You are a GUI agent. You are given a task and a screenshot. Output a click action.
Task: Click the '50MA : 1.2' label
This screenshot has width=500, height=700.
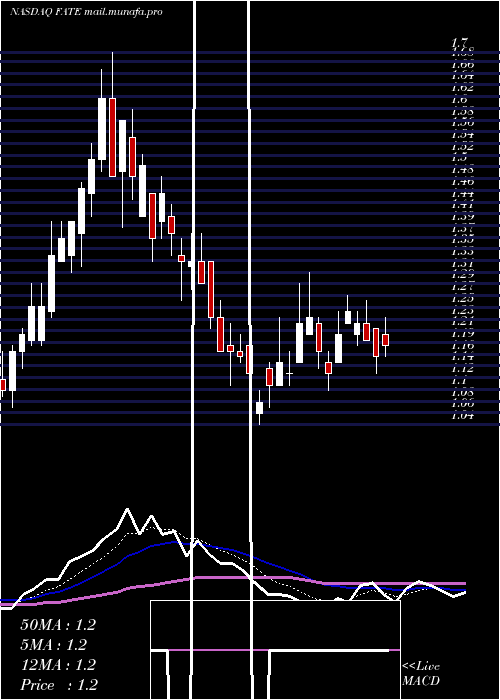(58, 625)
